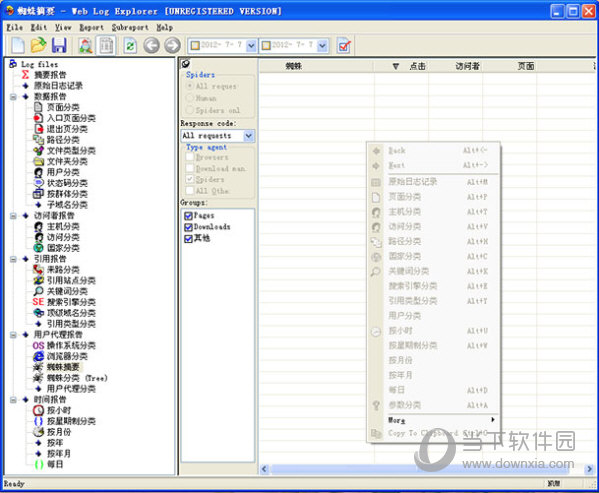Viewport: 599px width, 493px height.
Task: Click the red checkmark filter toolbar icon
Action: (x=344, y=46)
